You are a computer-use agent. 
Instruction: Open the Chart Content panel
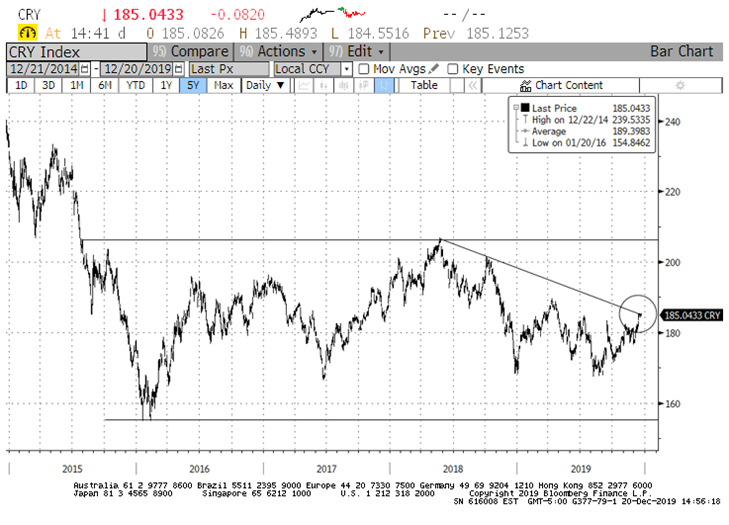562,86
